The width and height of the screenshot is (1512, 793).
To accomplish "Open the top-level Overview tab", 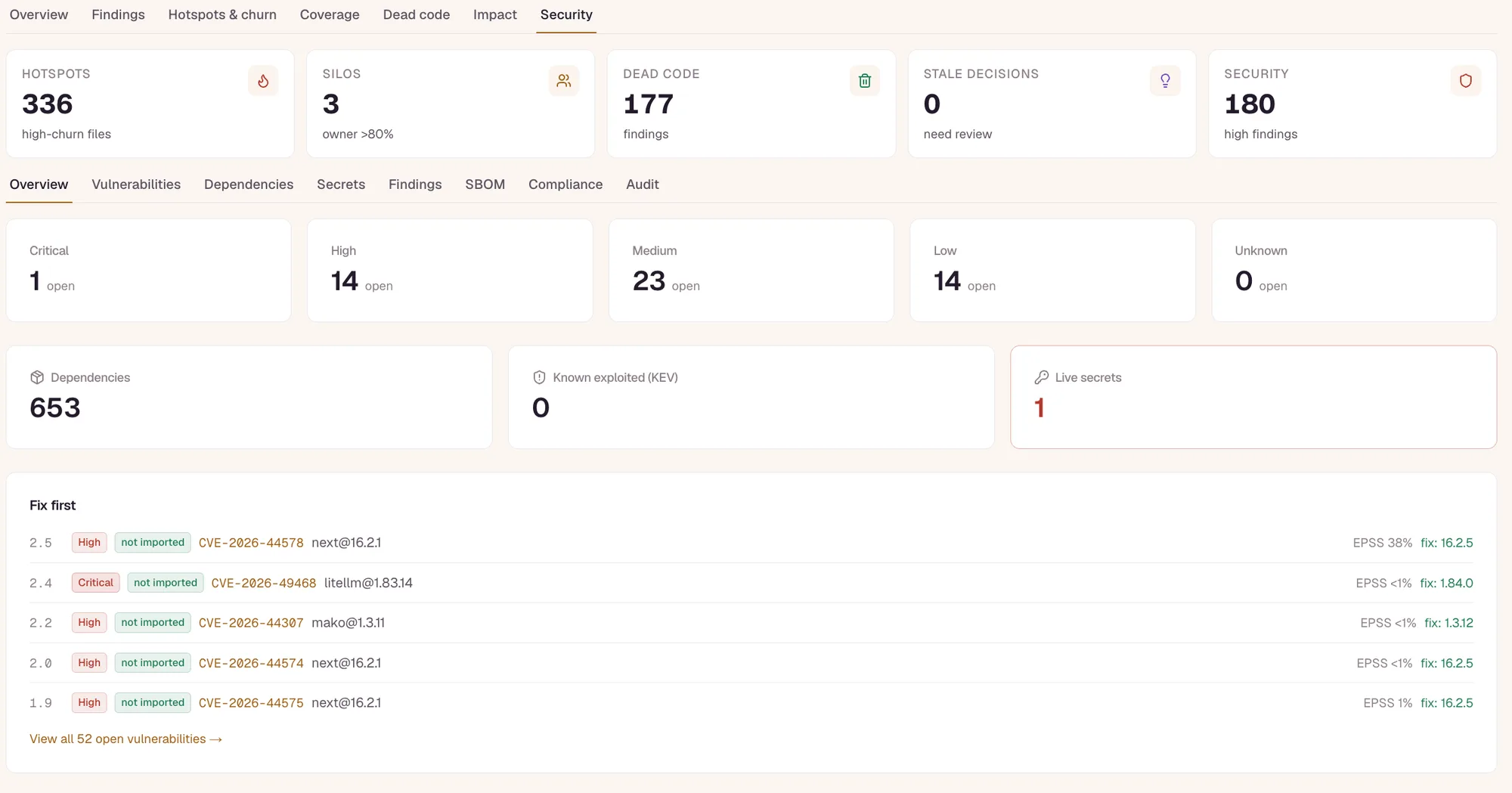I will pyautogui.click(x=39, y=14).
